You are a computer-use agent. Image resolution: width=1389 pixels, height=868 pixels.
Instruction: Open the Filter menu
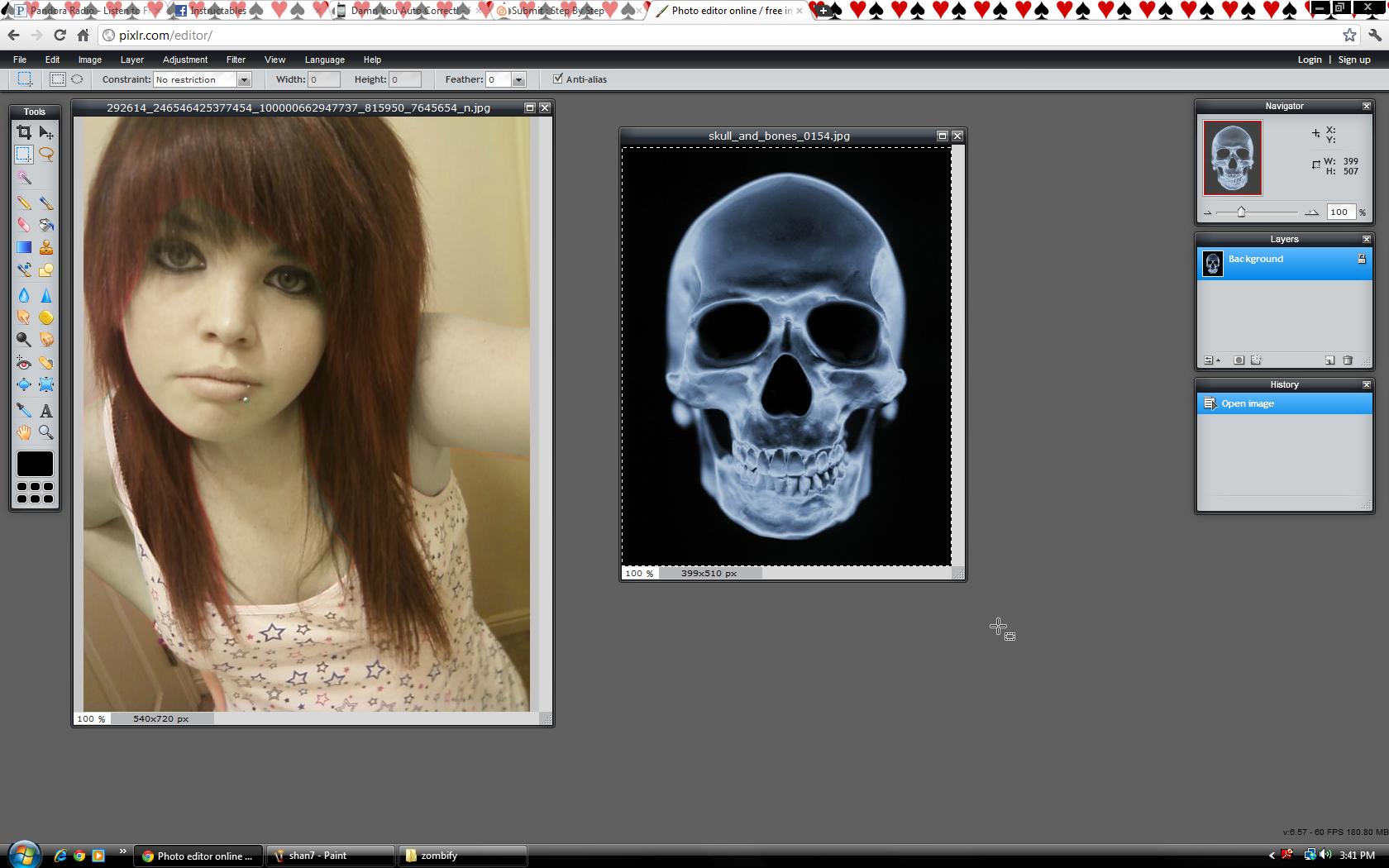pyautogui.click(x=236, y=60)
